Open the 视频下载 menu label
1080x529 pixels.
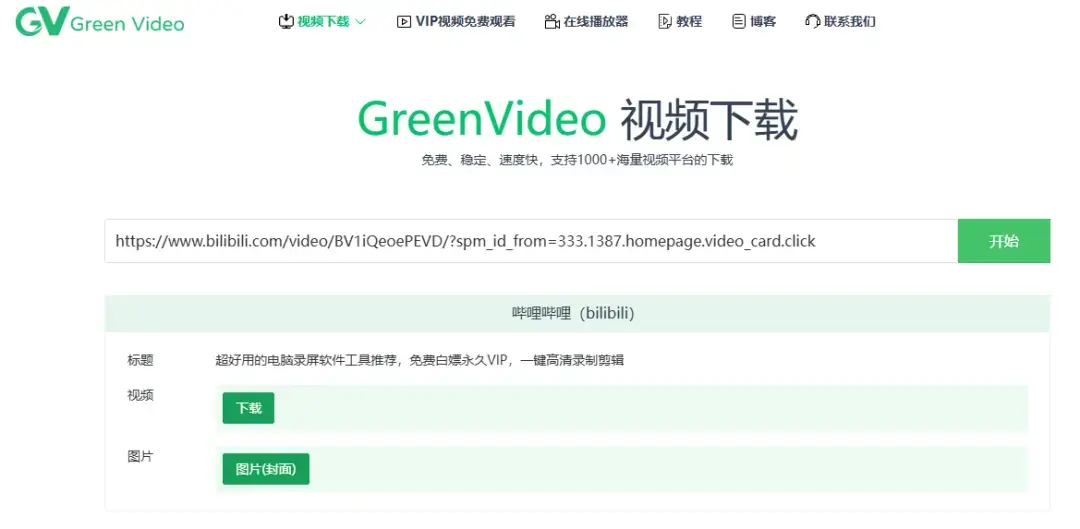pyautogui.click(x=323, y=21)
